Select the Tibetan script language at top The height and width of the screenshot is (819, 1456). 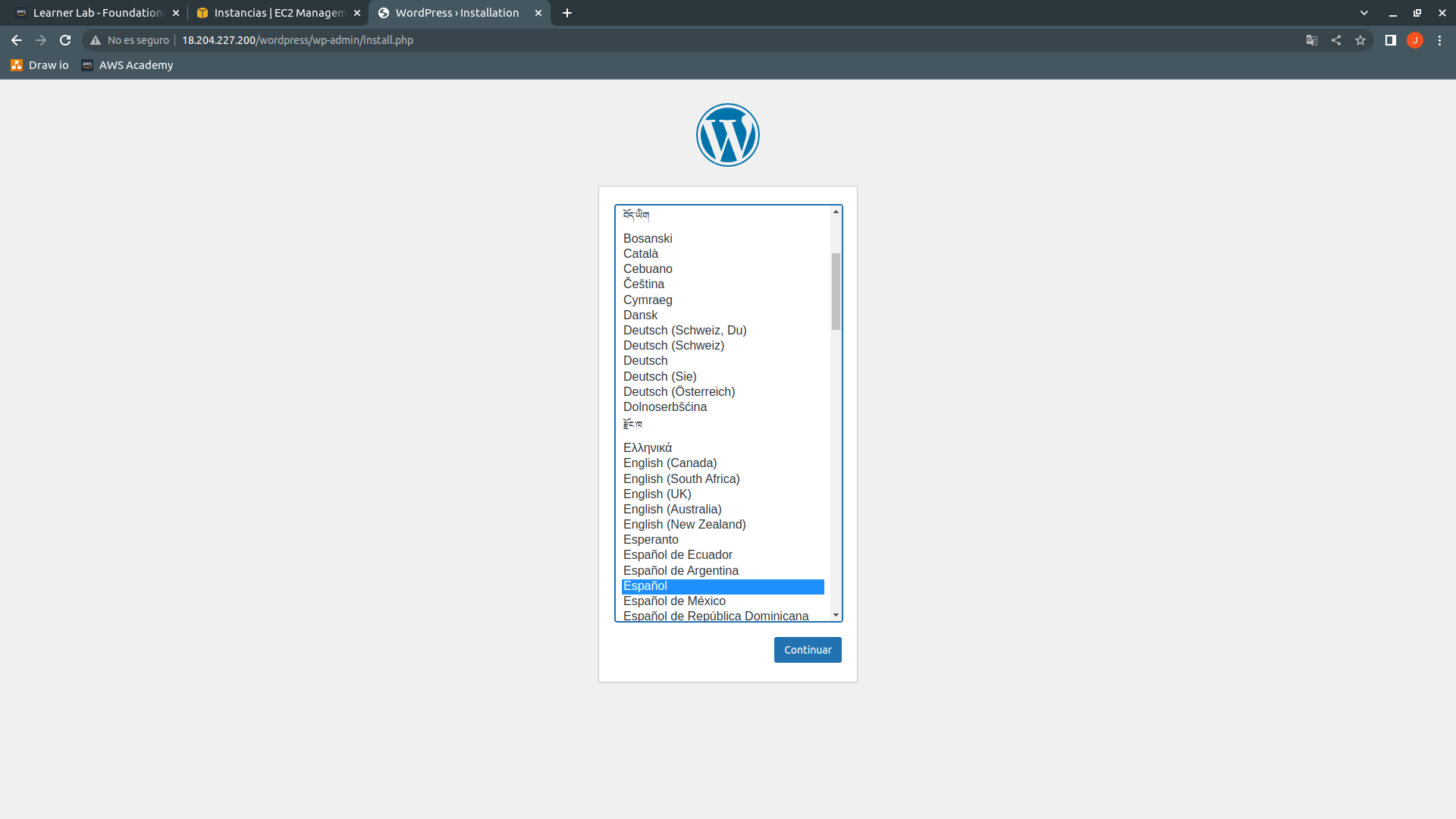tap(723, 218)
